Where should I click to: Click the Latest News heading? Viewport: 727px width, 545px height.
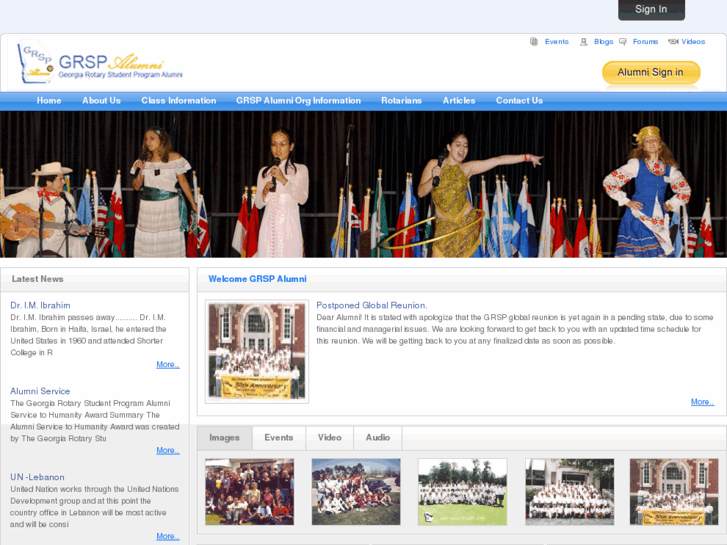(x=38, y=279)
